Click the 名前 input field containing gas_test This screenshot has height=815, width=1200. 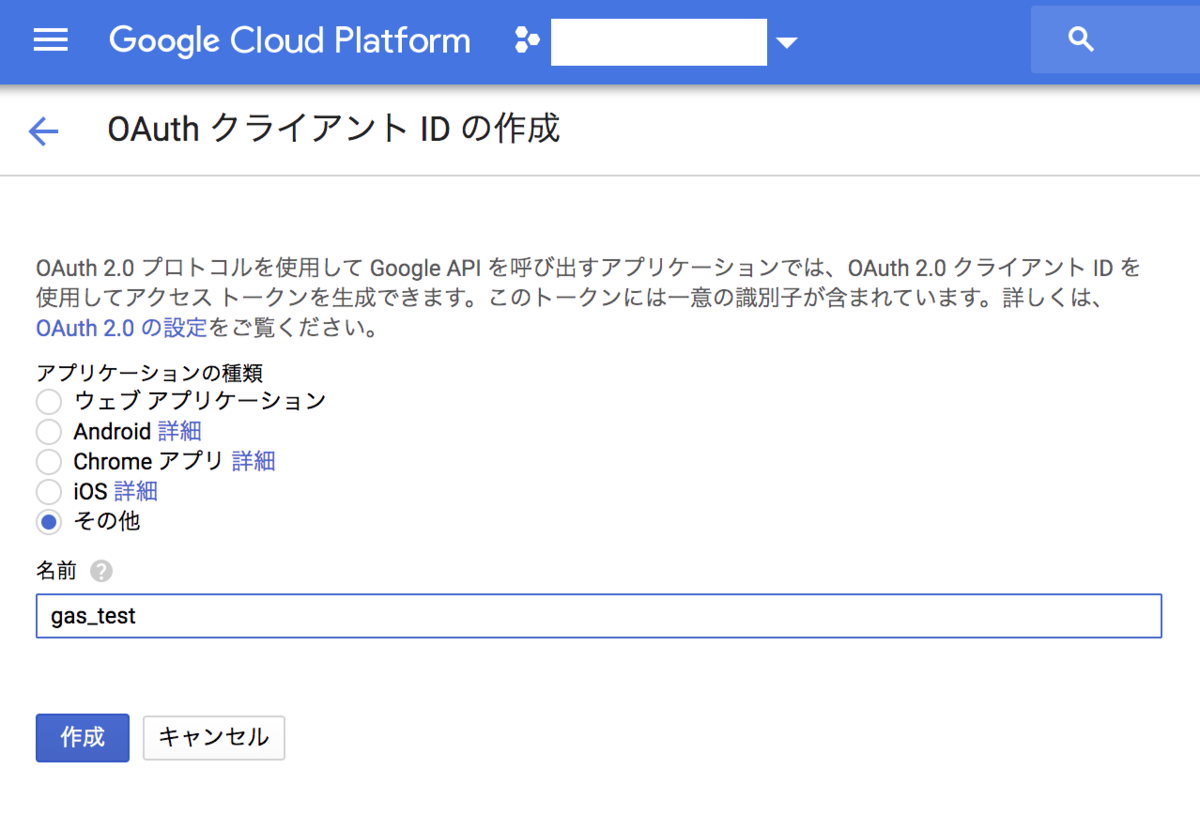pos(599,616)
